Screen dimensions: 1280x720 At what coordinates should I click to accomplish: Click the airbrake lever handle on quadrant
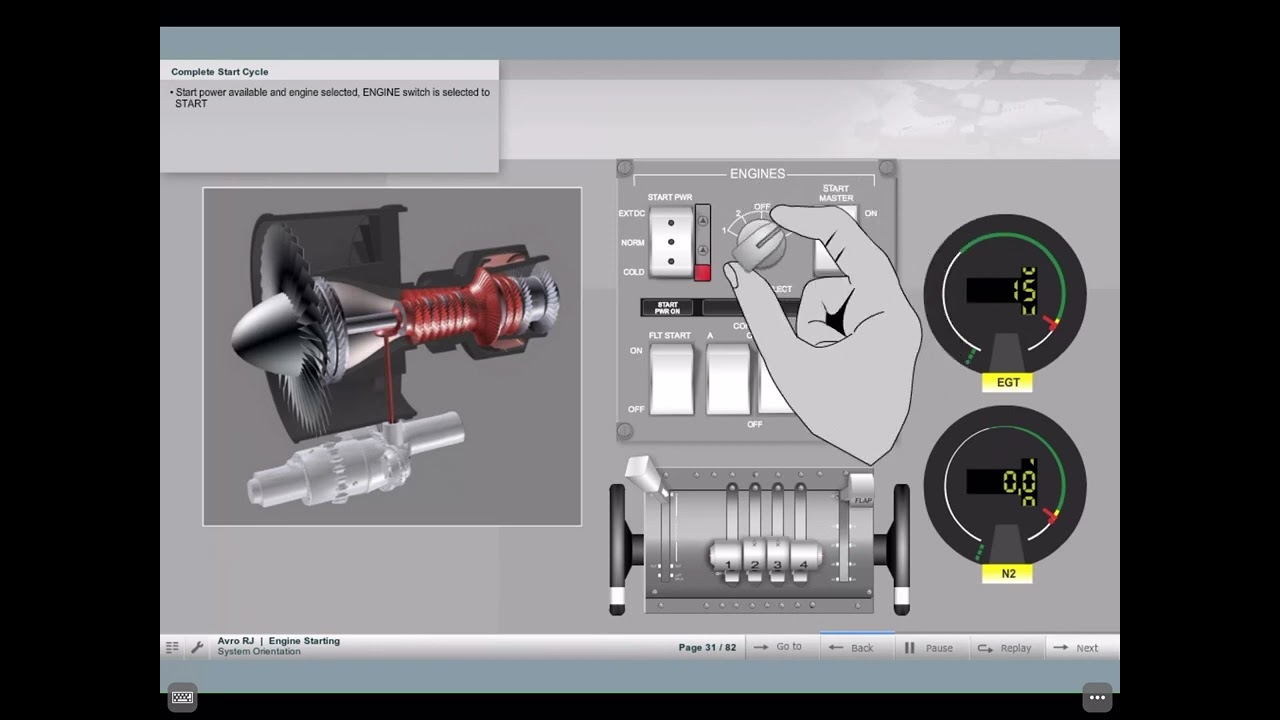tap(645, 476)
